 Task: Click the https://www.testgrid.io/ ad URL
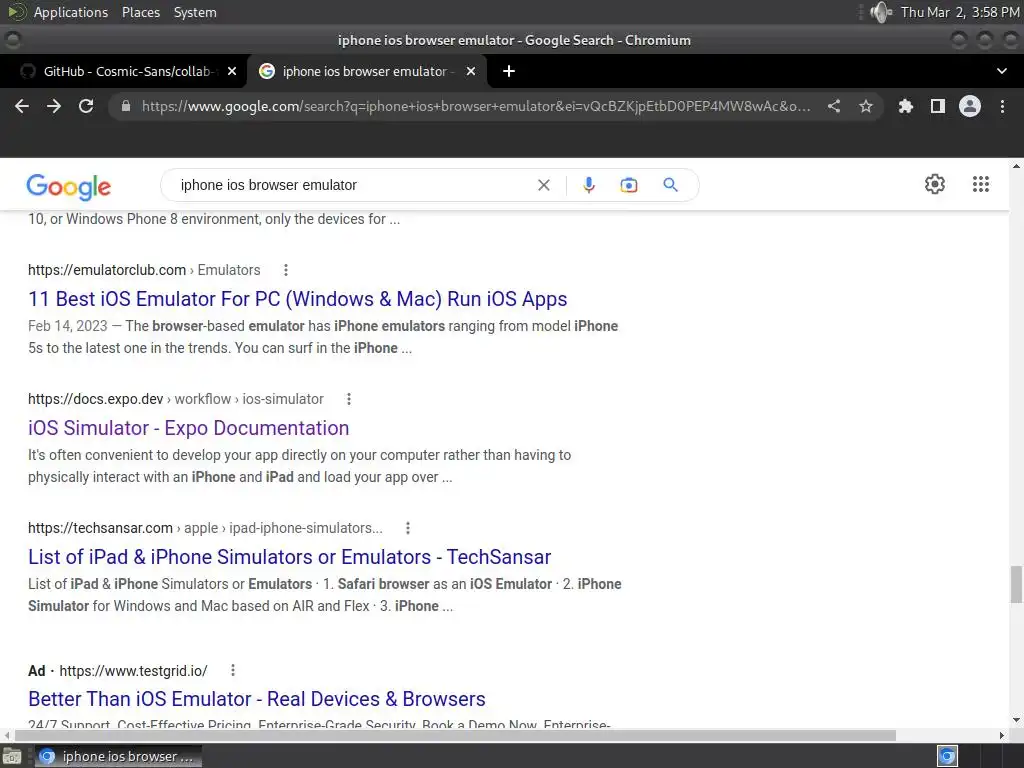click(x=133, y=671)
